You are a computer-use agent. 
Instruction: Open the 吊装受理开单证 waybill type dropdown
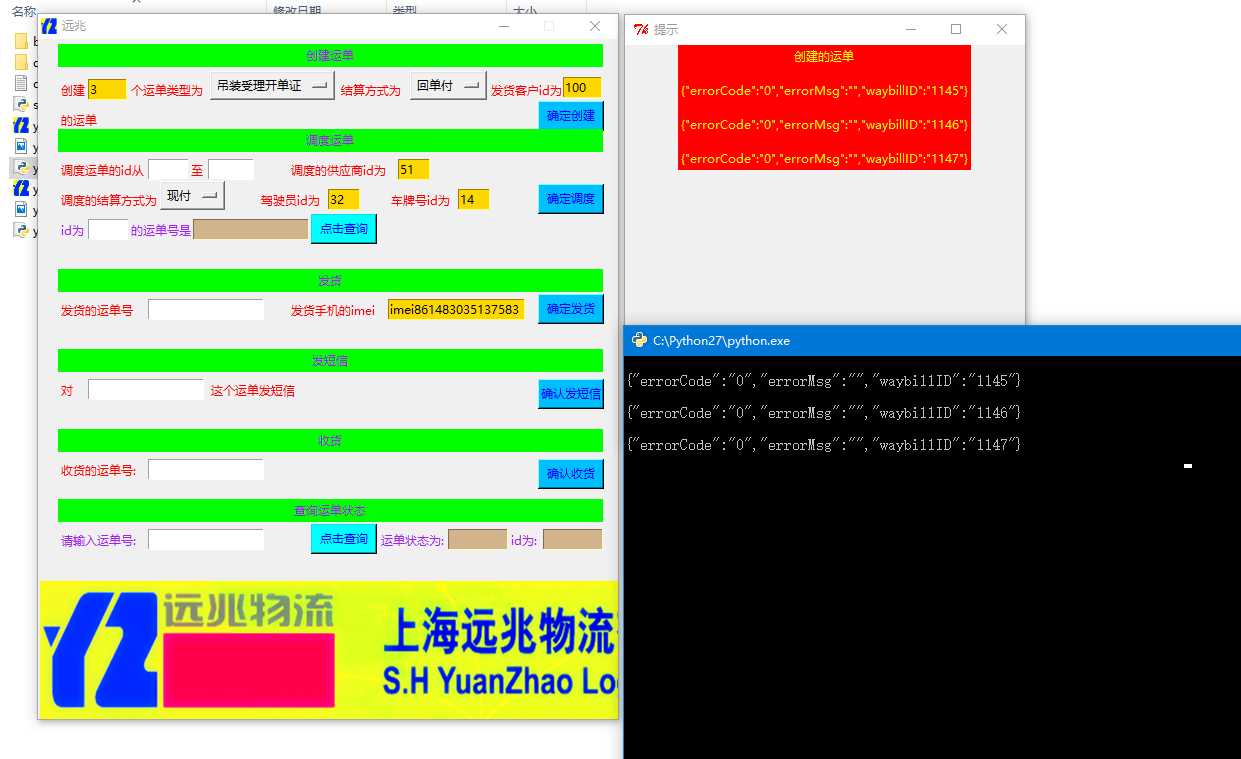click(x=272, y=87)
